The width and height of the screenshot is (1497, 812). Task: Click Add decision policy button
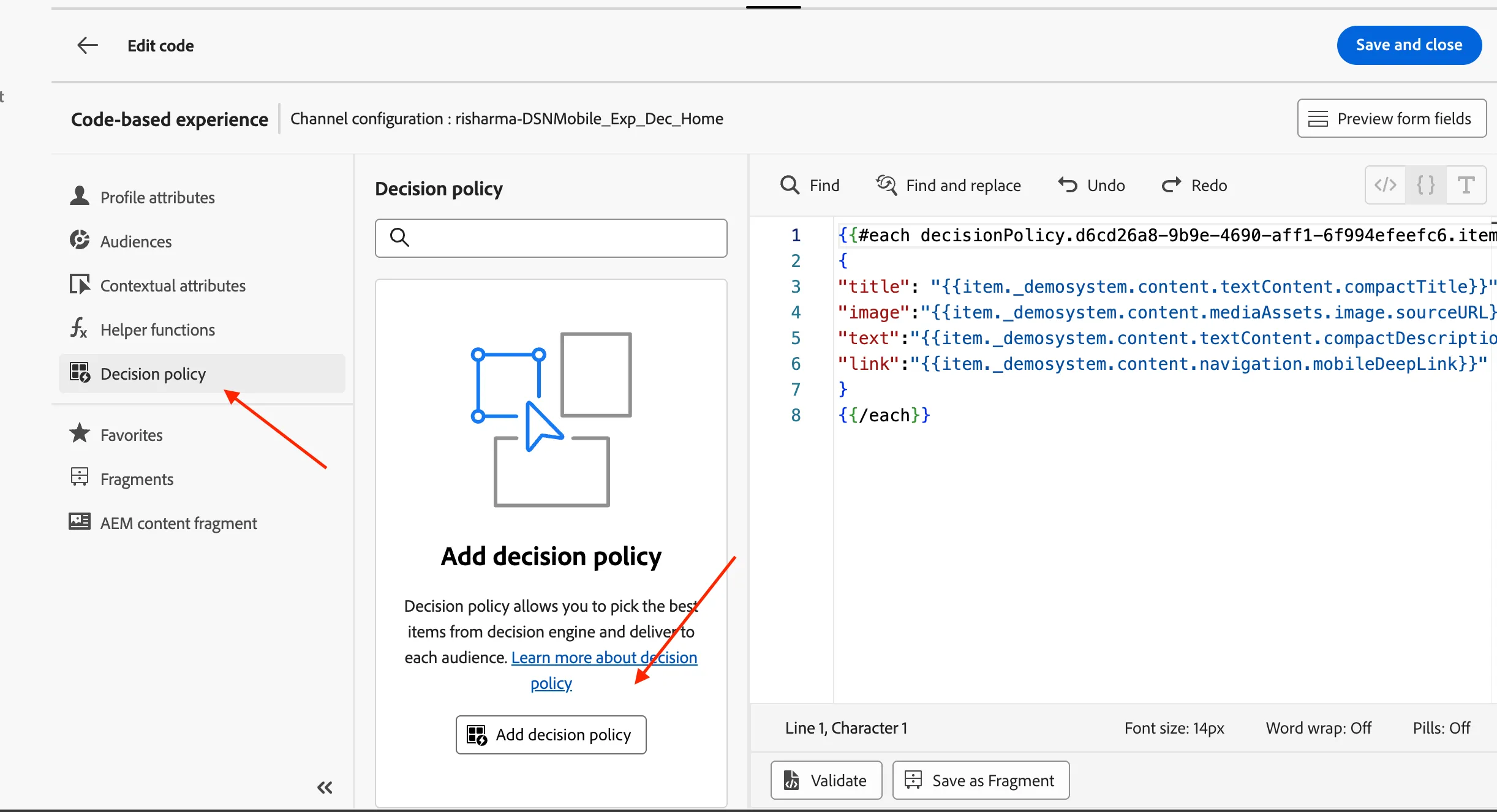pos(551,734)
